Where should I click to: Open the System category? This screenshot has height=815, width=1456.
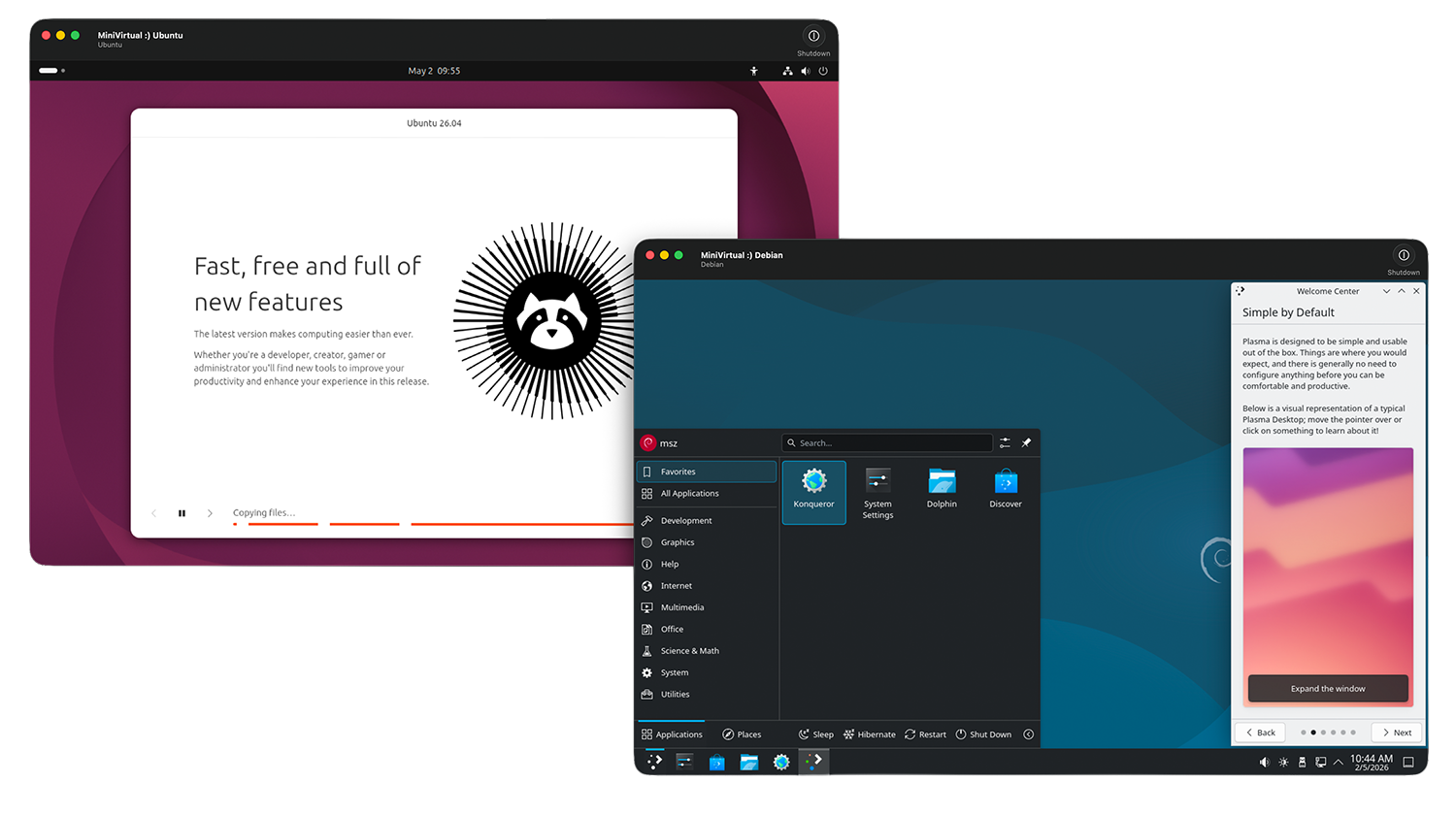click(707, 673)
